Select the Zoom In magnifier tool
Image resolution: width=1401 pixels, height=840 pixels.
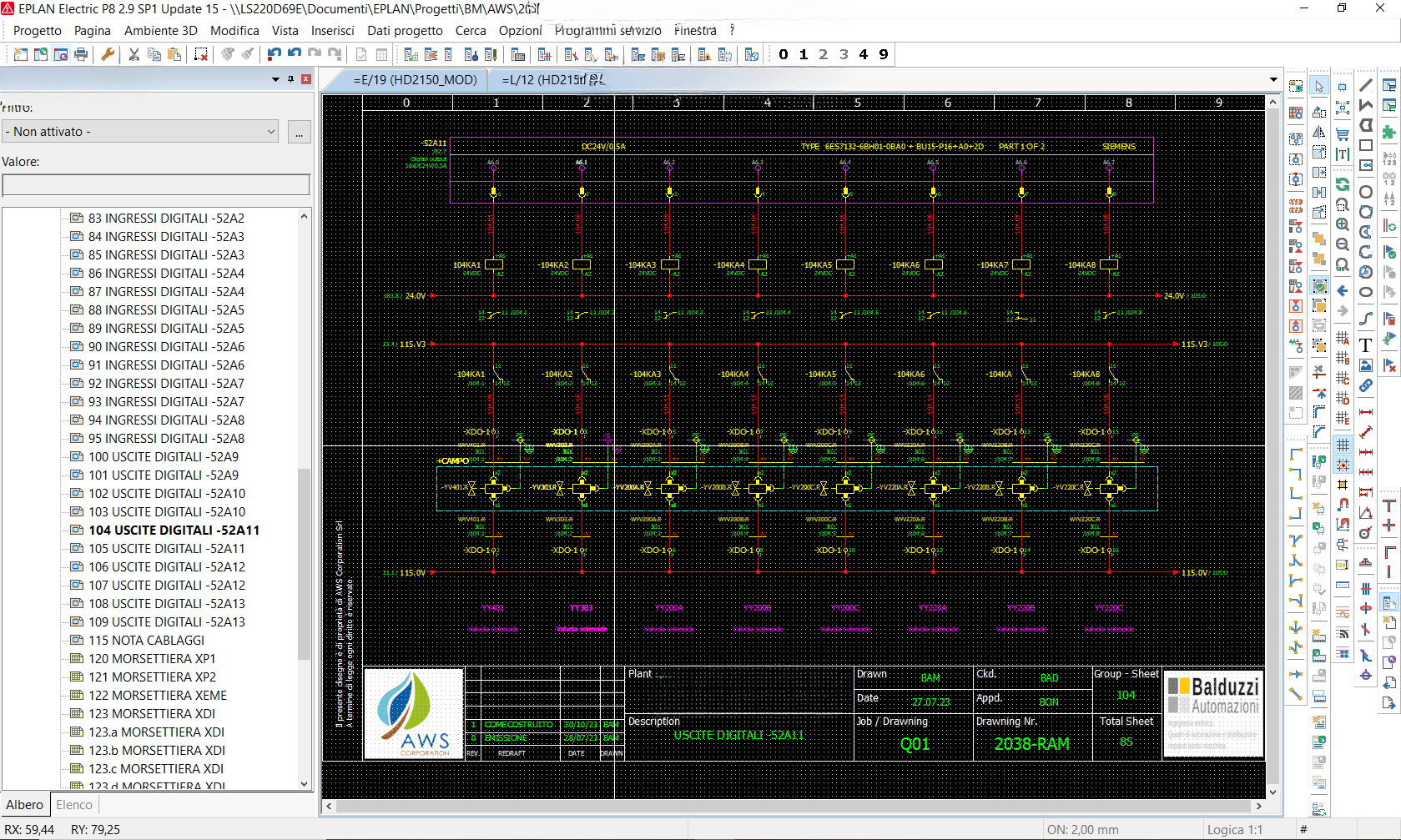[x=1342, y=224]
